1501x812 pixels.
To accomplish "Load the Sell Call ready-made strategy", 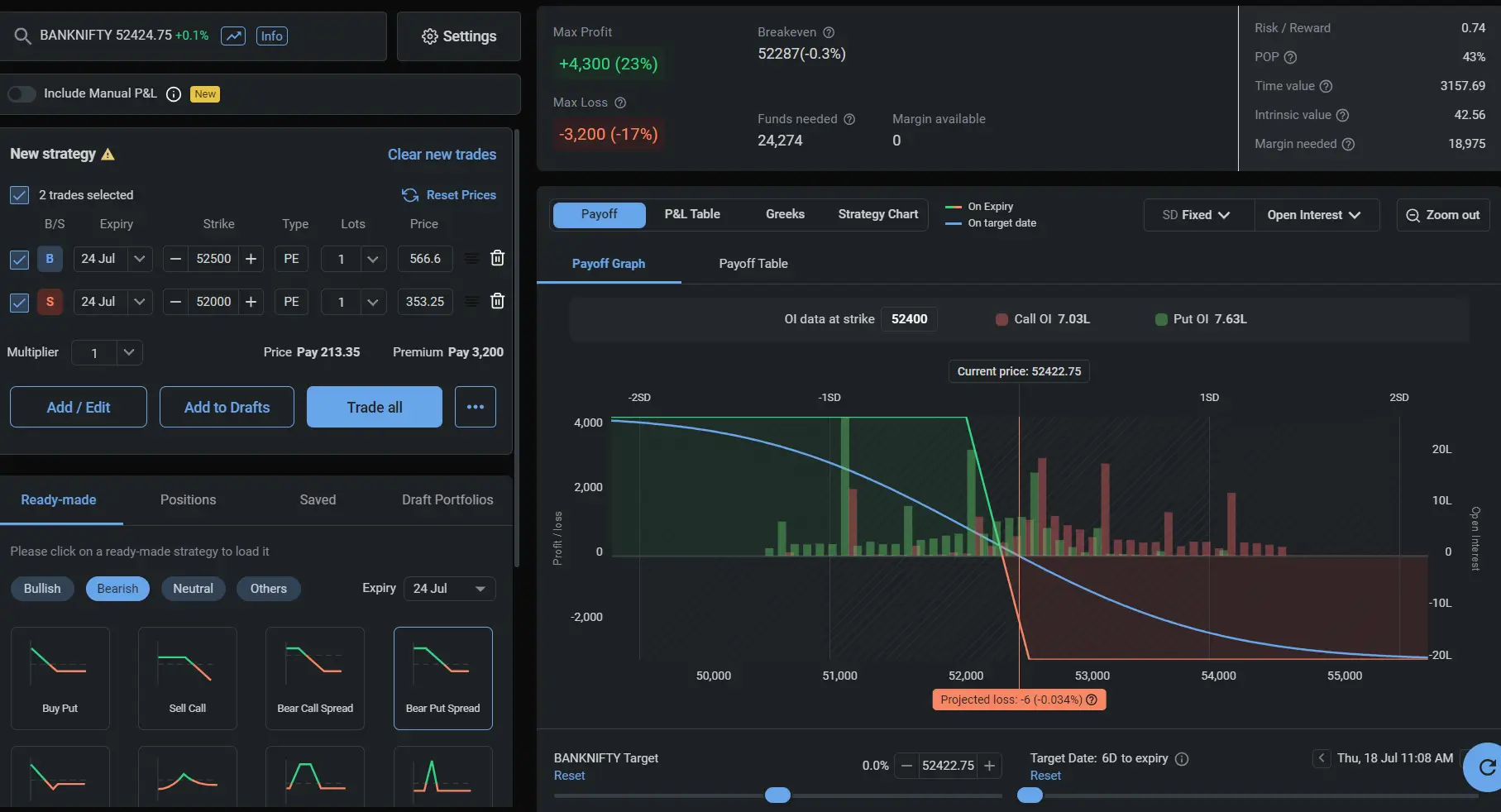I will tap(188, 678).
